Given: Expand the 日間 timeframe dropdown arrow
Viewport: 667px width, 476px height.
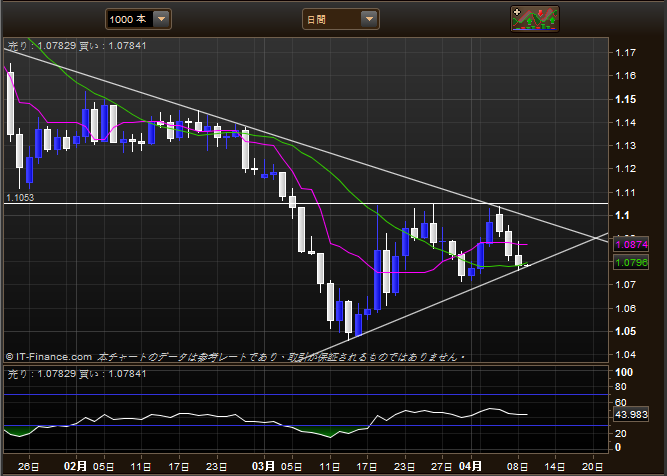Looking at the screenshot, I should click(369, 19).
